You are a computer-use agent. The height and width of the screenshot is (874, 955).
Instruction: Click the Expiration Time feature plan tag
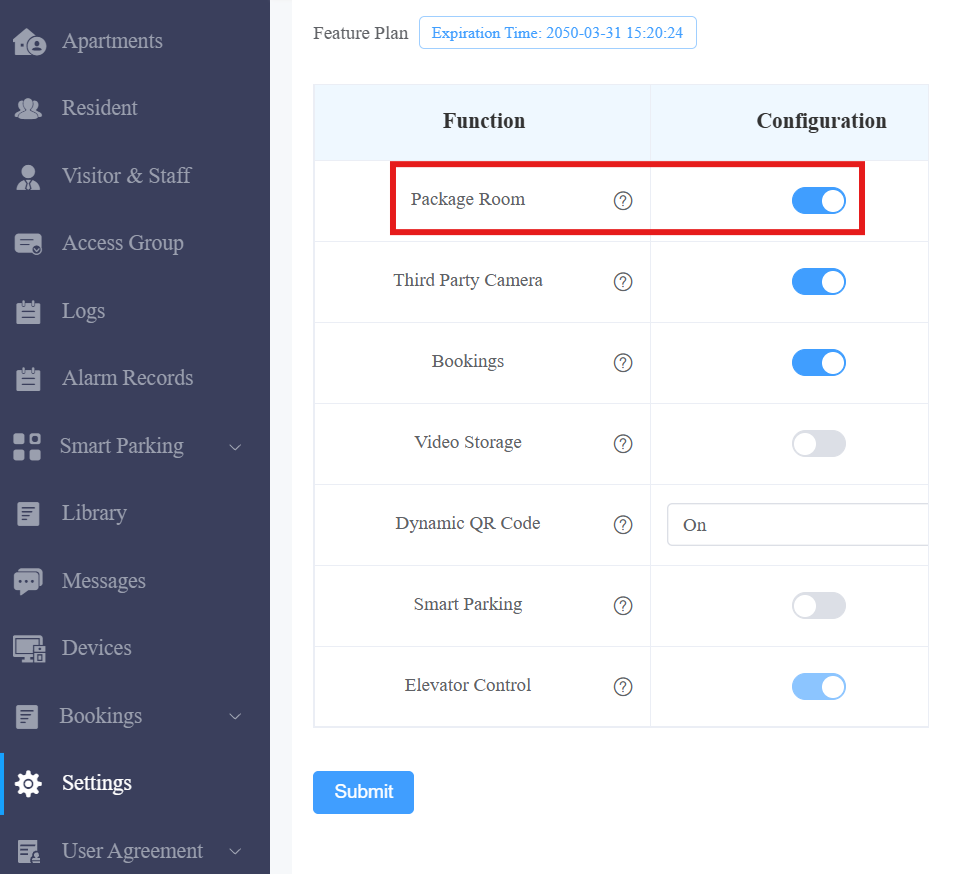click(557, 33)
